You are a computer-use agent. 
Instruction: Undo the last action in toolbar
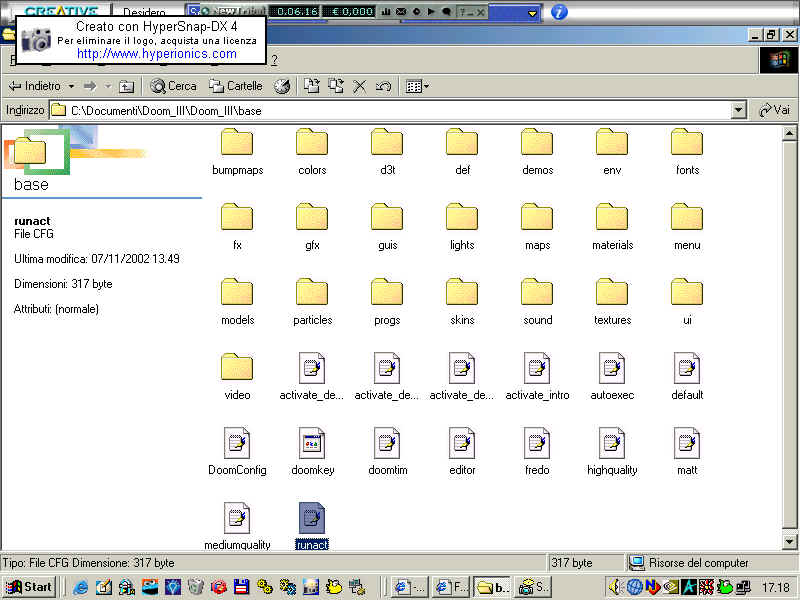384,87
